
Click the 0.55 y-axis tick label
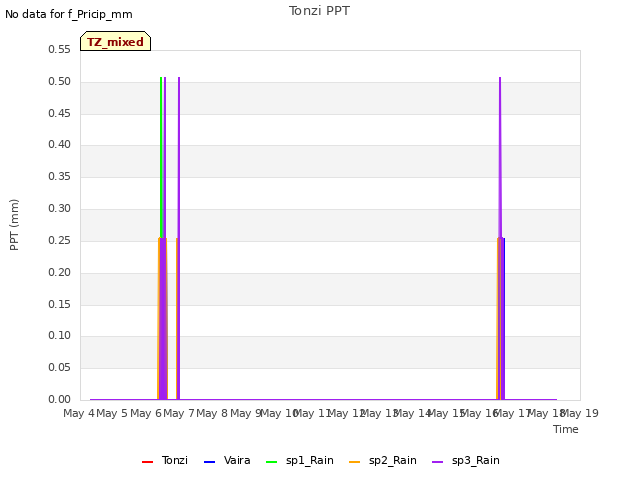[60, 49]
